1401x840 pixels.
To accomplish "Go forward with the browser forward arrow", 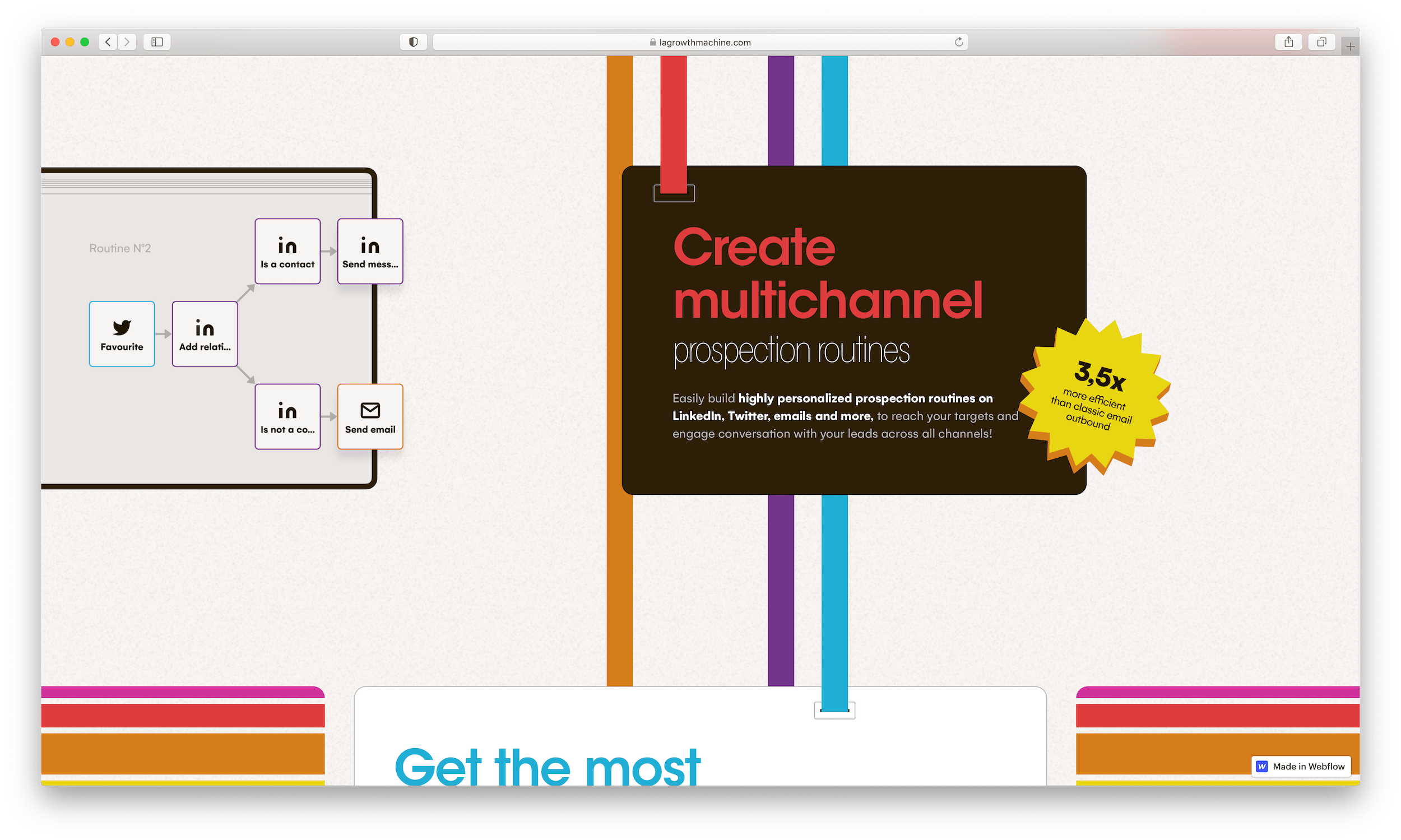I will point(127,42).
